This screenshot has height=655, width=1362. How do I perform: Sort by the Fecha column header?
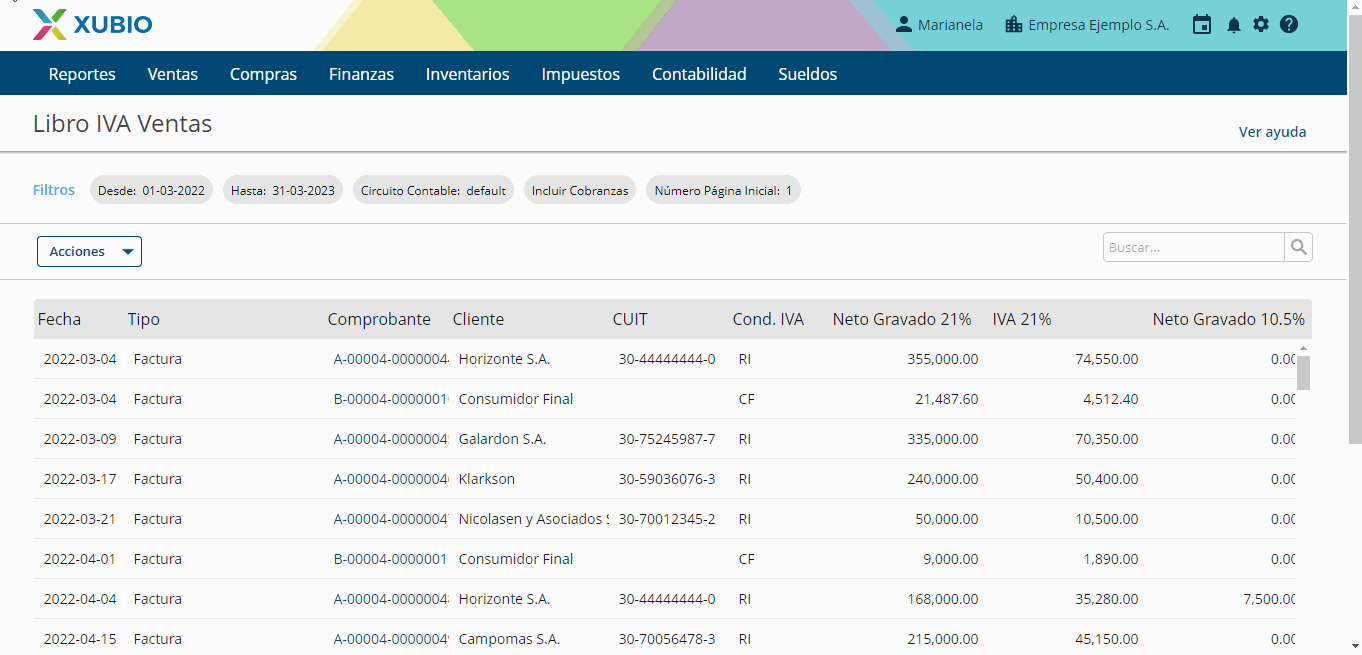pyautogui.click(x=59, y=319)
